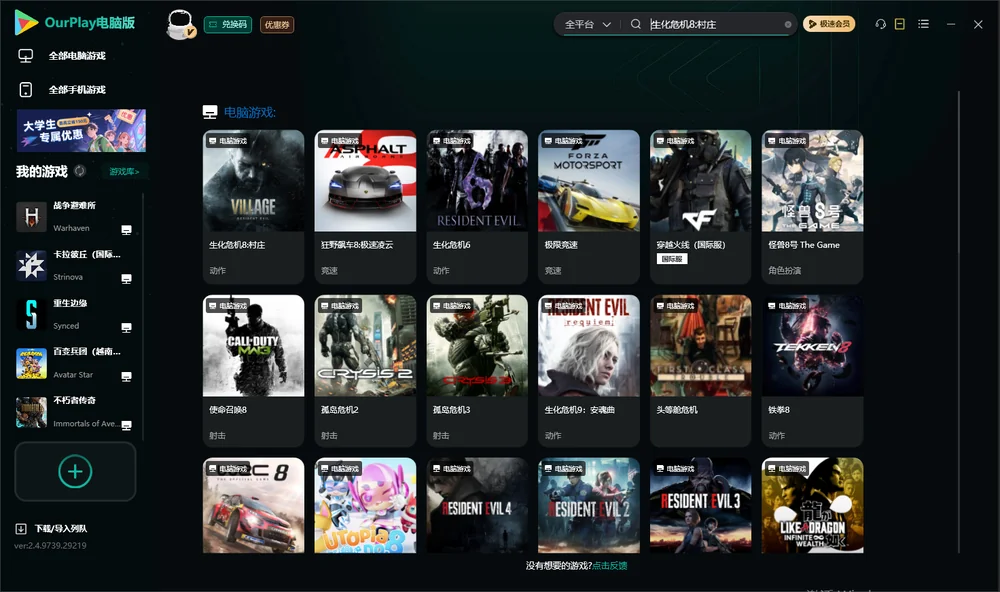The width and height of the screenshot is (1000, 592).
Task: Open the 生化危机8:村庄 Village game thumbnail
Action: [x=253, y=181]
